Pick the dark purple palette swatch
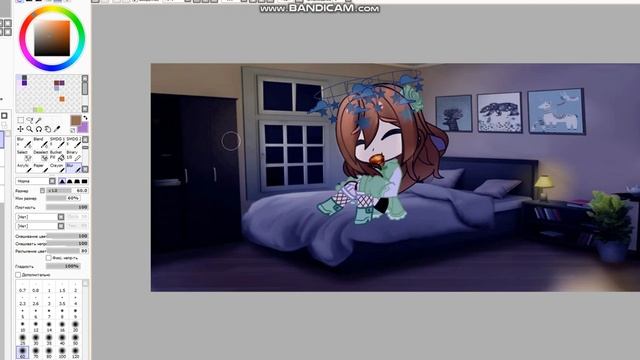Image resolution: width=640 pixels, height=360 pixels. coord(24,83)
